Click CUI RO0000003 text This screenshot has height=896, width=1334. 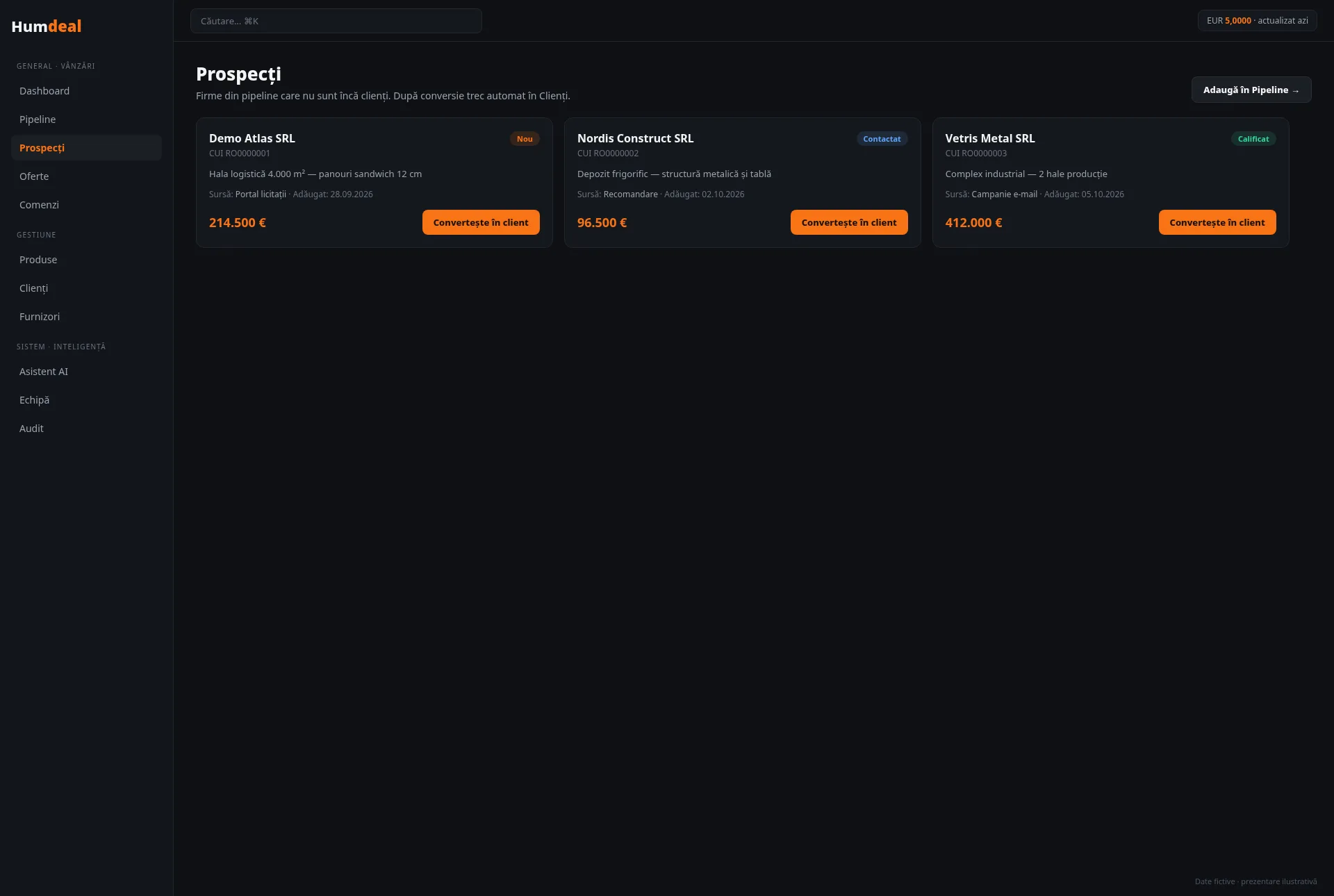(975, 154)
